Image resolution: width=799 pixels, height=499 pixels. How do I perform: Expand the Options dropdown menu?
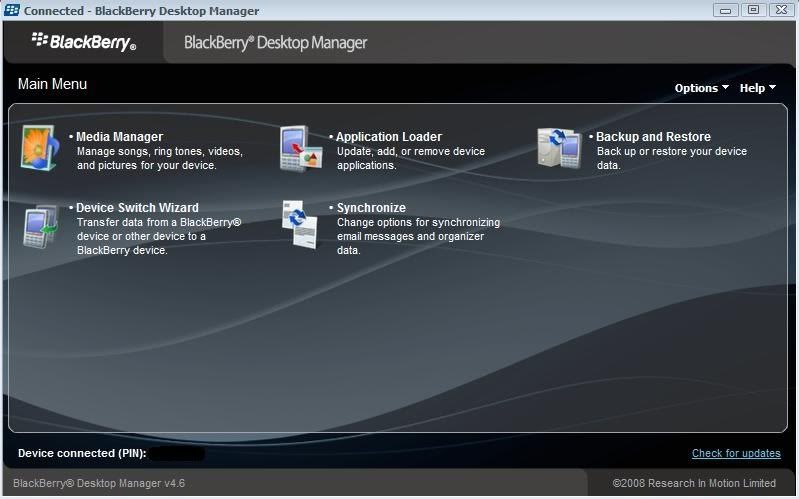click(x=701, y=88)
